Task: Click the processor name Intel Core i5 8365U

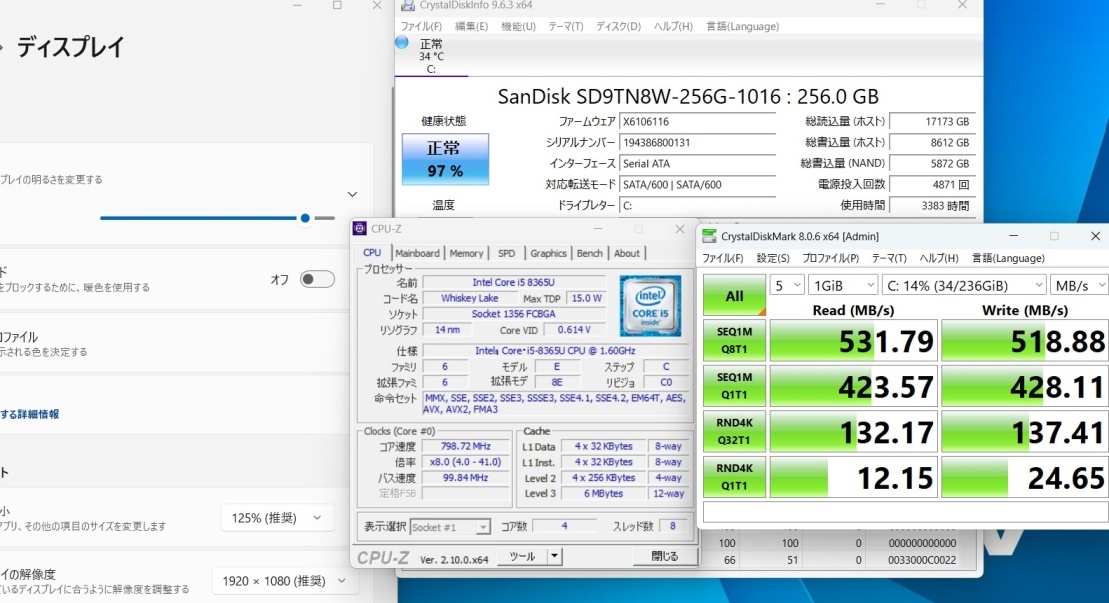Action: 513,282
